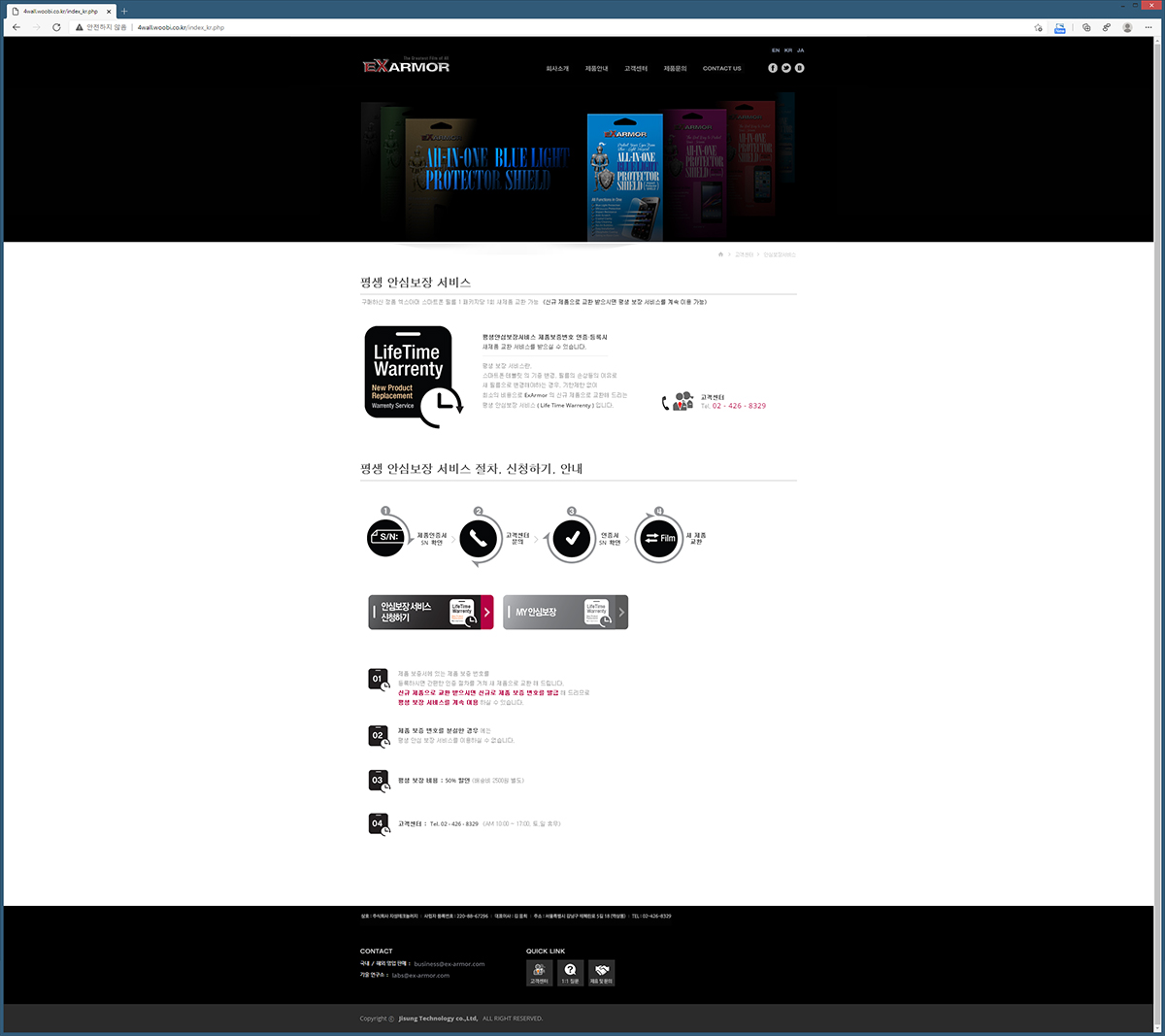Click the browser refresh icon

click(56, 27)
